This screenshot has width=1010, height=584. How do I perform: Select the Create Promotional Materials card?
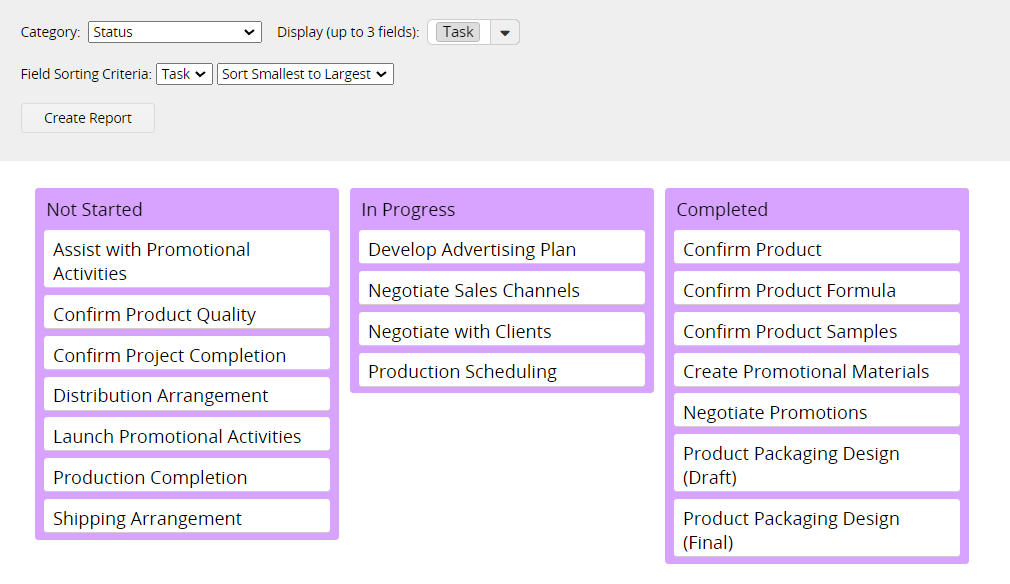click(817, 371)
